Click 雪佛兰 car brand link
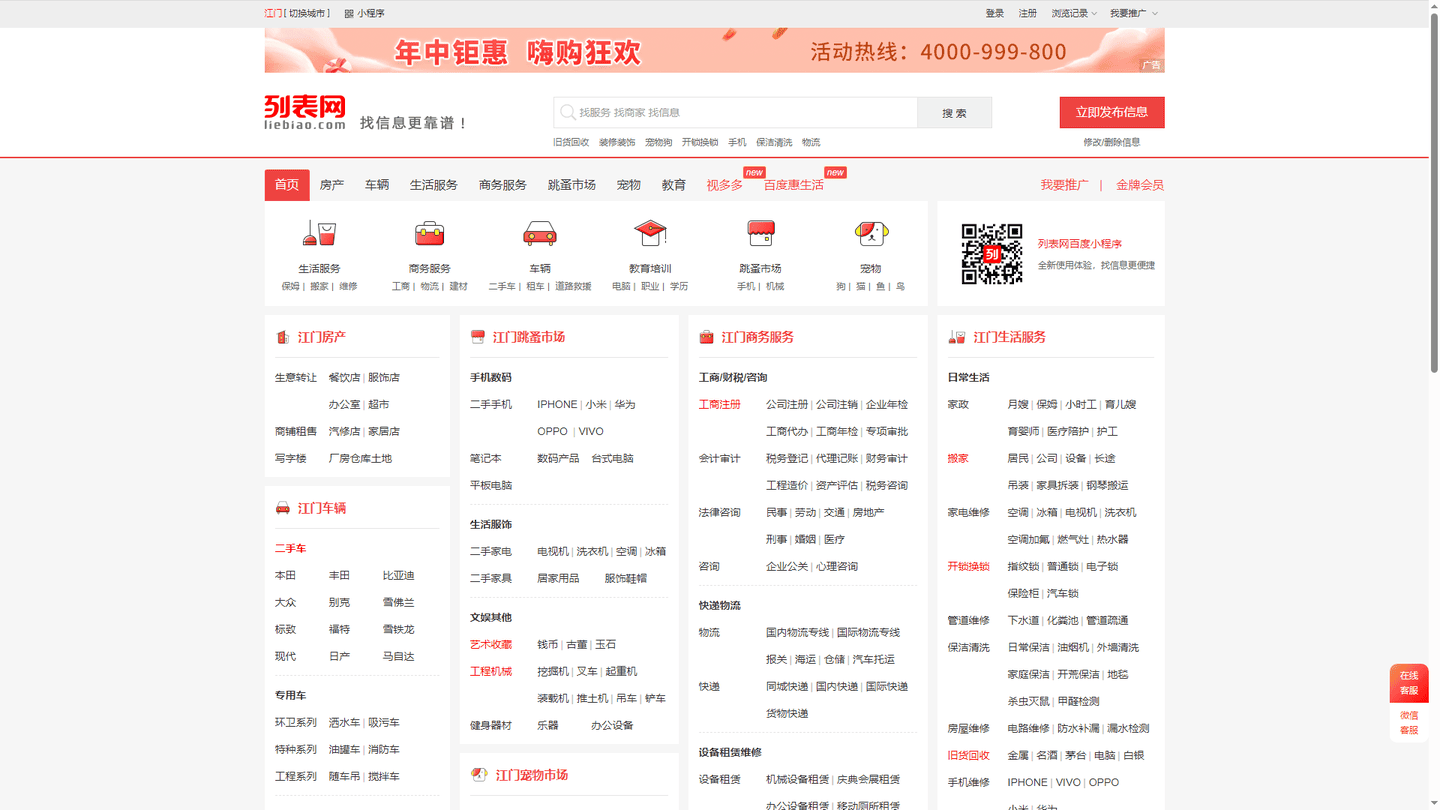The width and height of the screenshot is (1440, 810). click(x=399, y=603)
